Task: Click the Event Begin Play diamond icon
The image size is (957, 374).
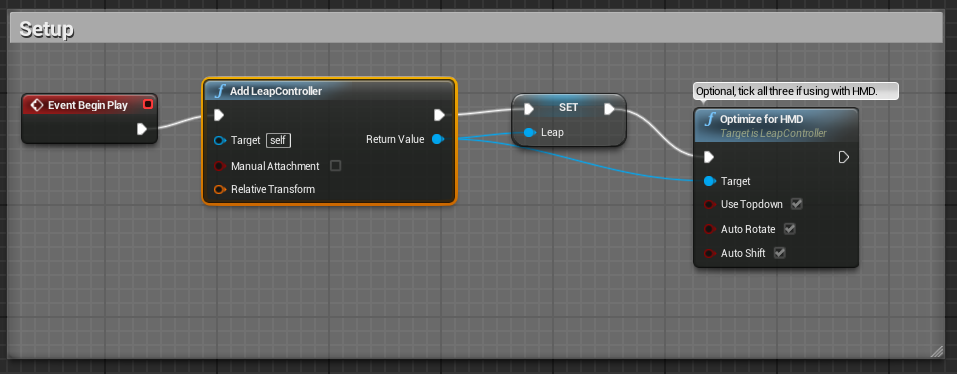Action: pos(37,105)
